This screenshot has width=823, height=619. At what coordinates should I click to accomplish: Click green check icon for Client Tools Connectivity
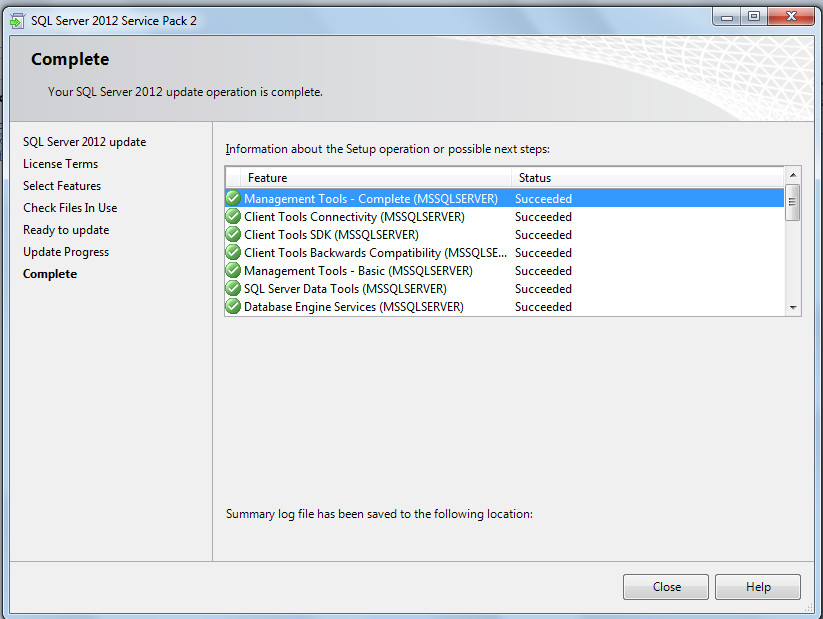[x=233, y=216]
